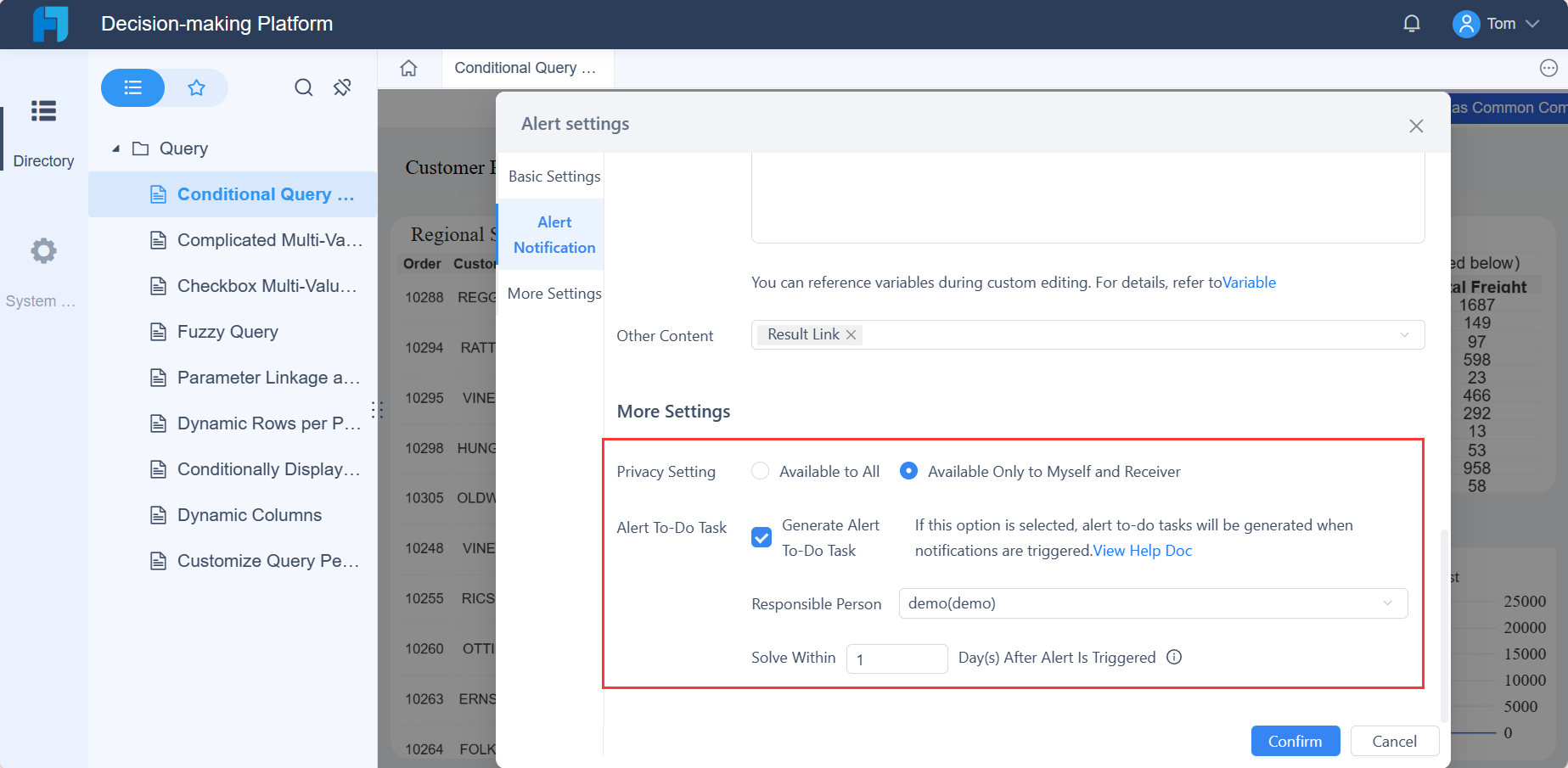This screenshot has width=1568, height=768.
Task: Select Available Only to Myself and Receiver
Action: (x=908, y=470)
